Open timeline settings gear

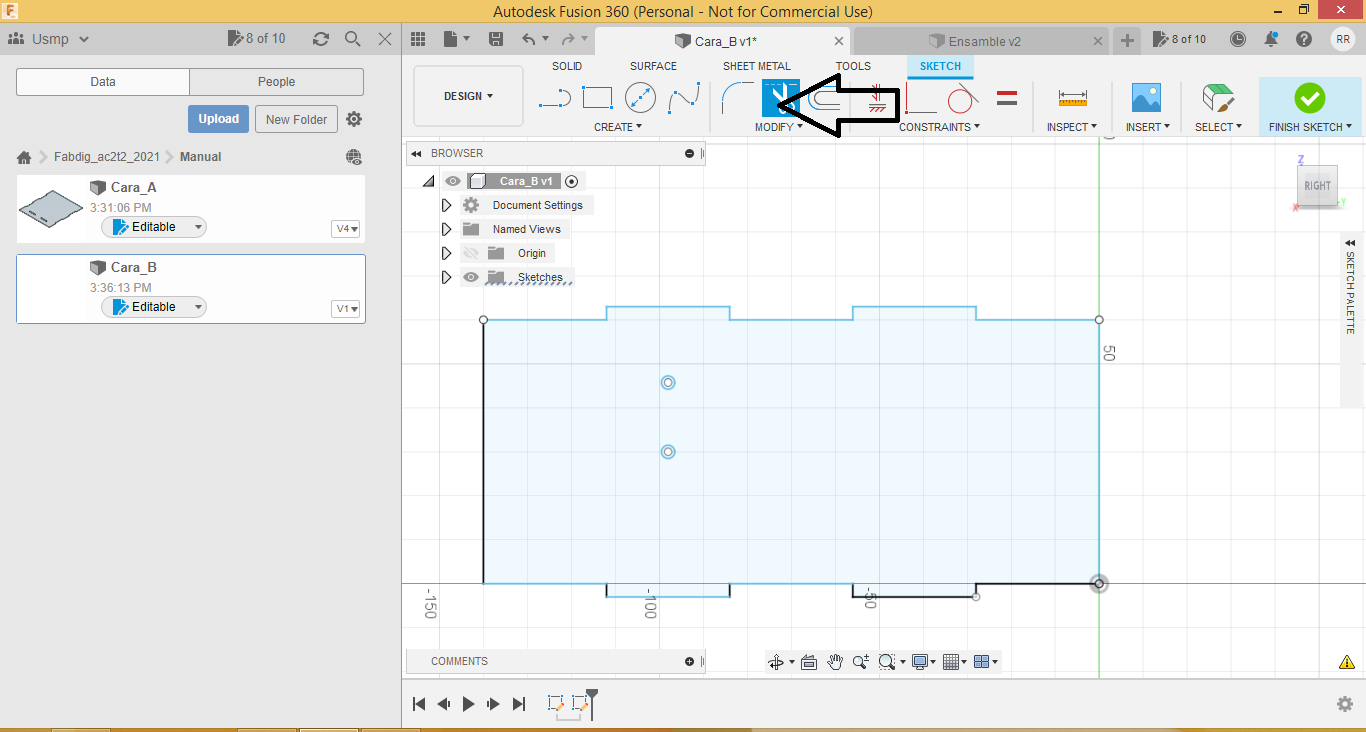point(1345,704)
